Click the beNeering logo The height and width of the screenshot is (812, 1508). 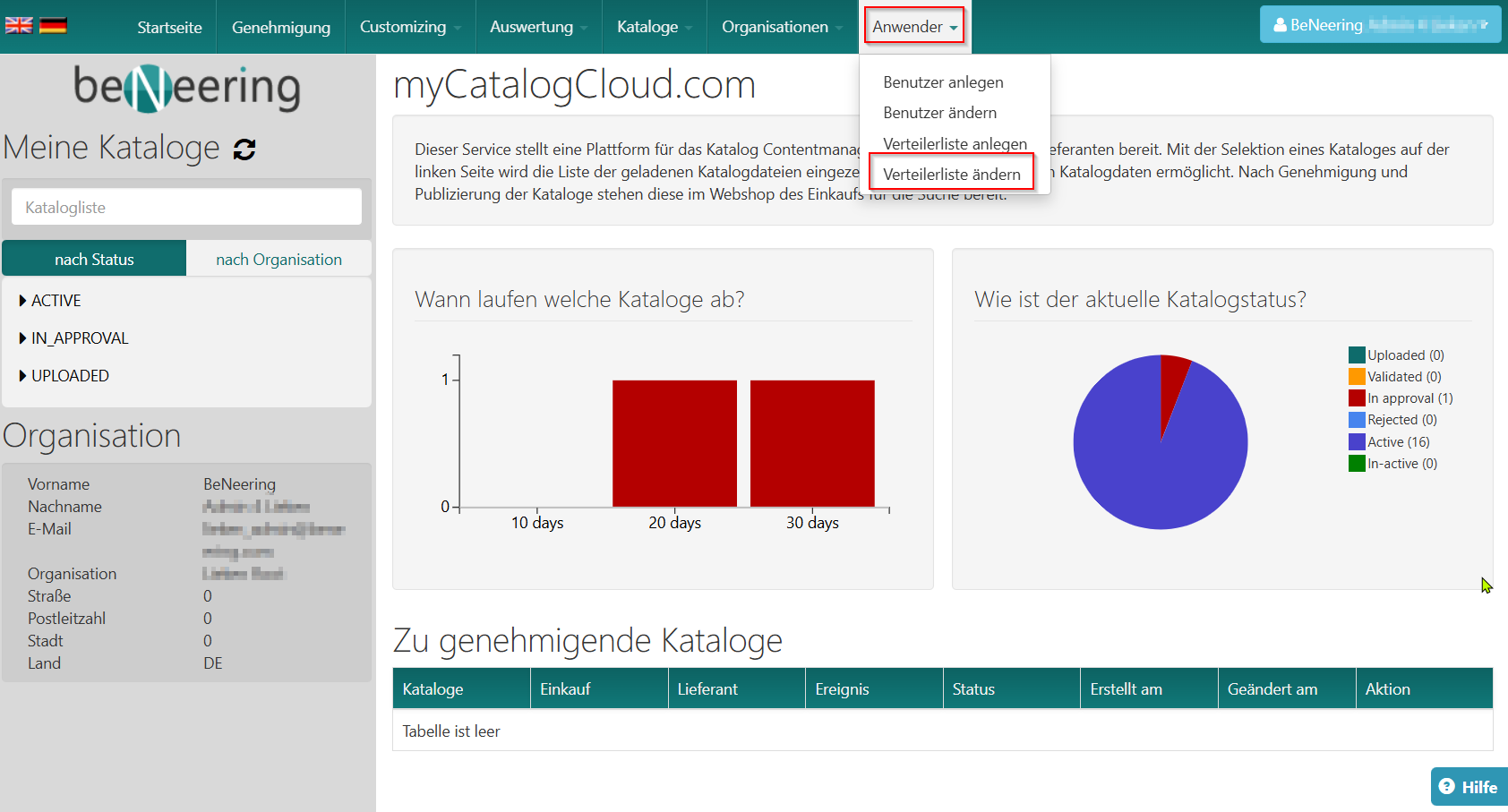point(187,88)
